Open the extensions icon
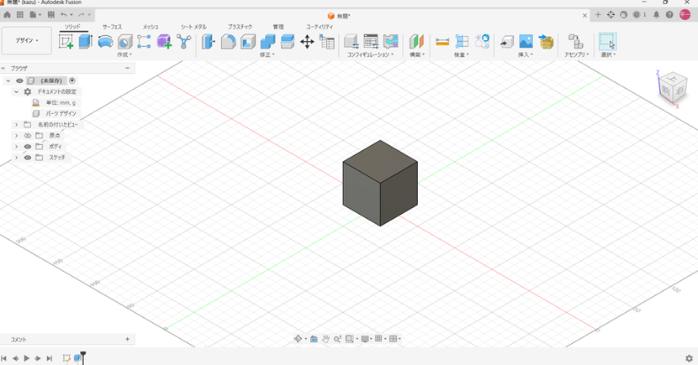The image size is (698, 365). tap(611, 15)
